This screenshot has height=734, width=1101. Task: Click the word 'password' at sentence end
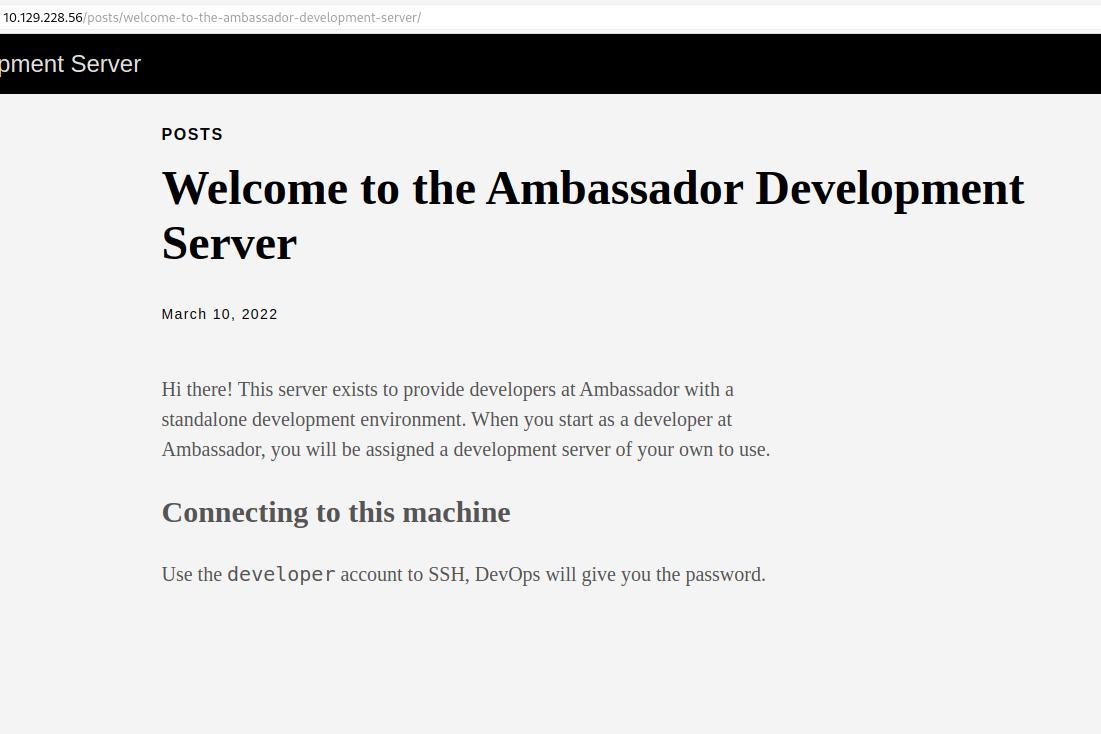pos(723,575)
